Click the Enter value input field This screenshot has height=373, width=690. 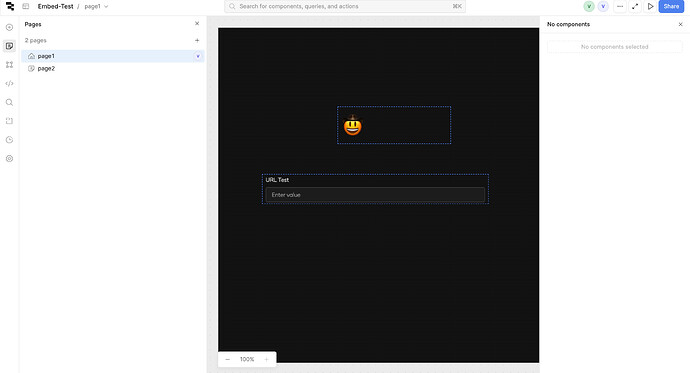[x=375, y=195]
